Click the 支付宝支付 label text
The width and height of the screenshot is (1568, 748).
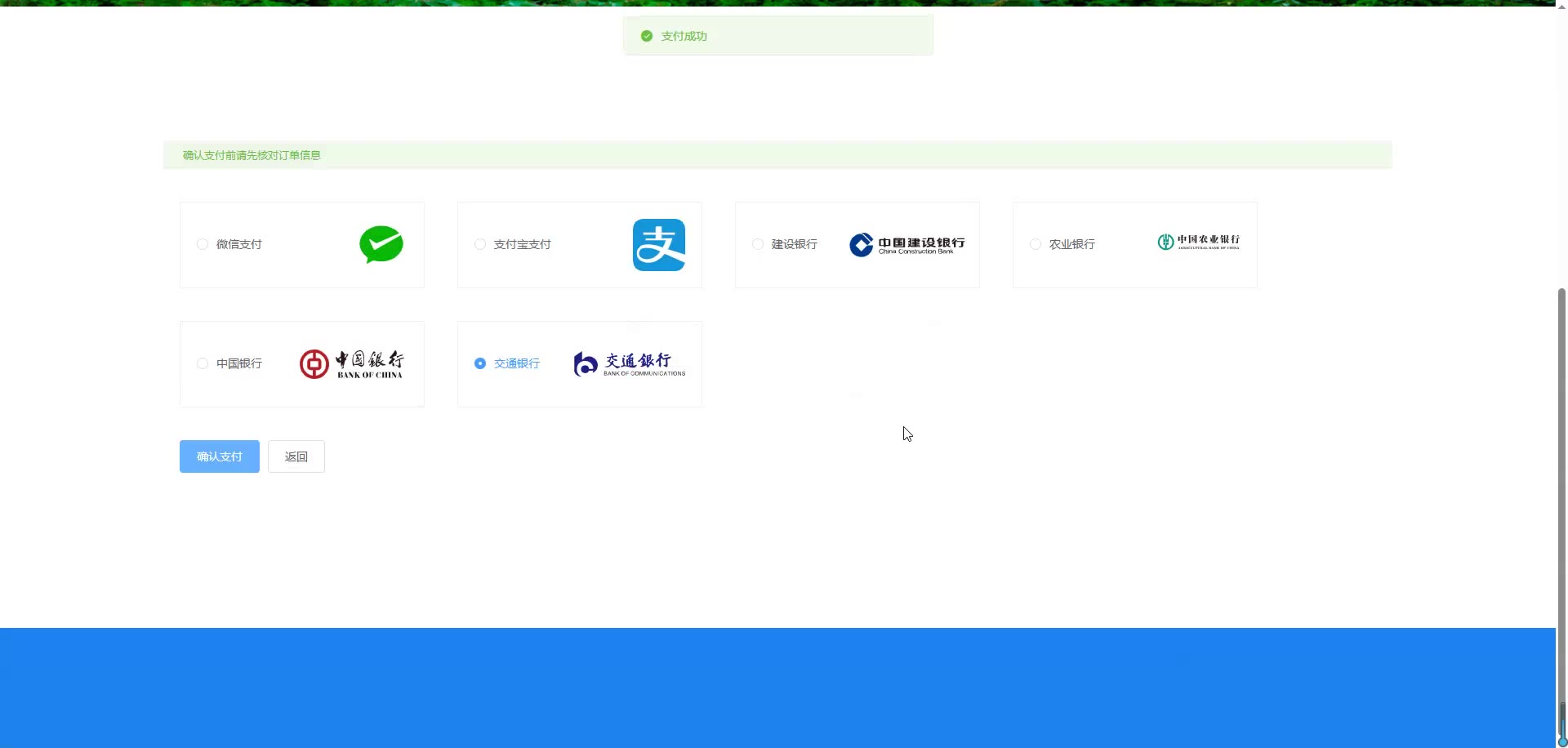point(523,244)
